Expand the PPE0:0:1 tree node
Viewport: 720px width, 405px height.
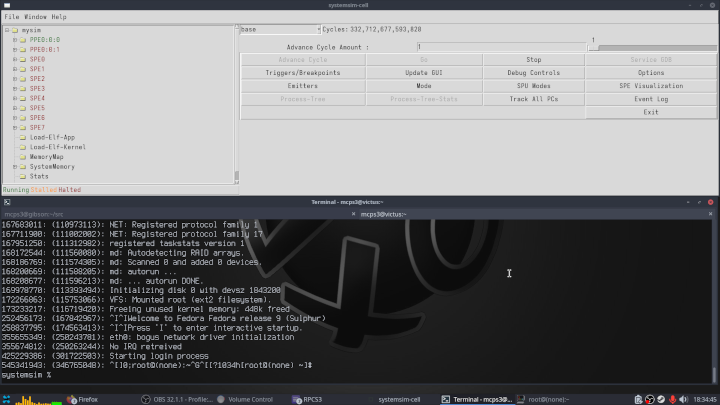15,50
